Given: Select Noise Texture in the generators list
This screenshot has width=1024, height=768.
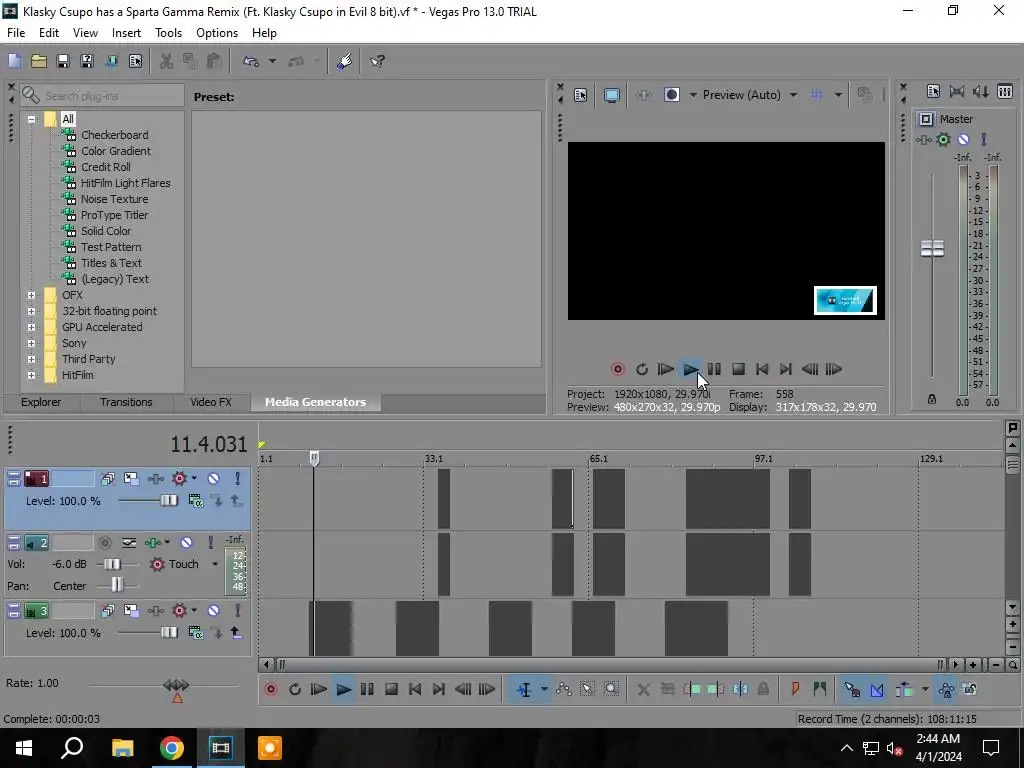Looking at the screenshot, I should pyautogui.click(x=114, y=199).
